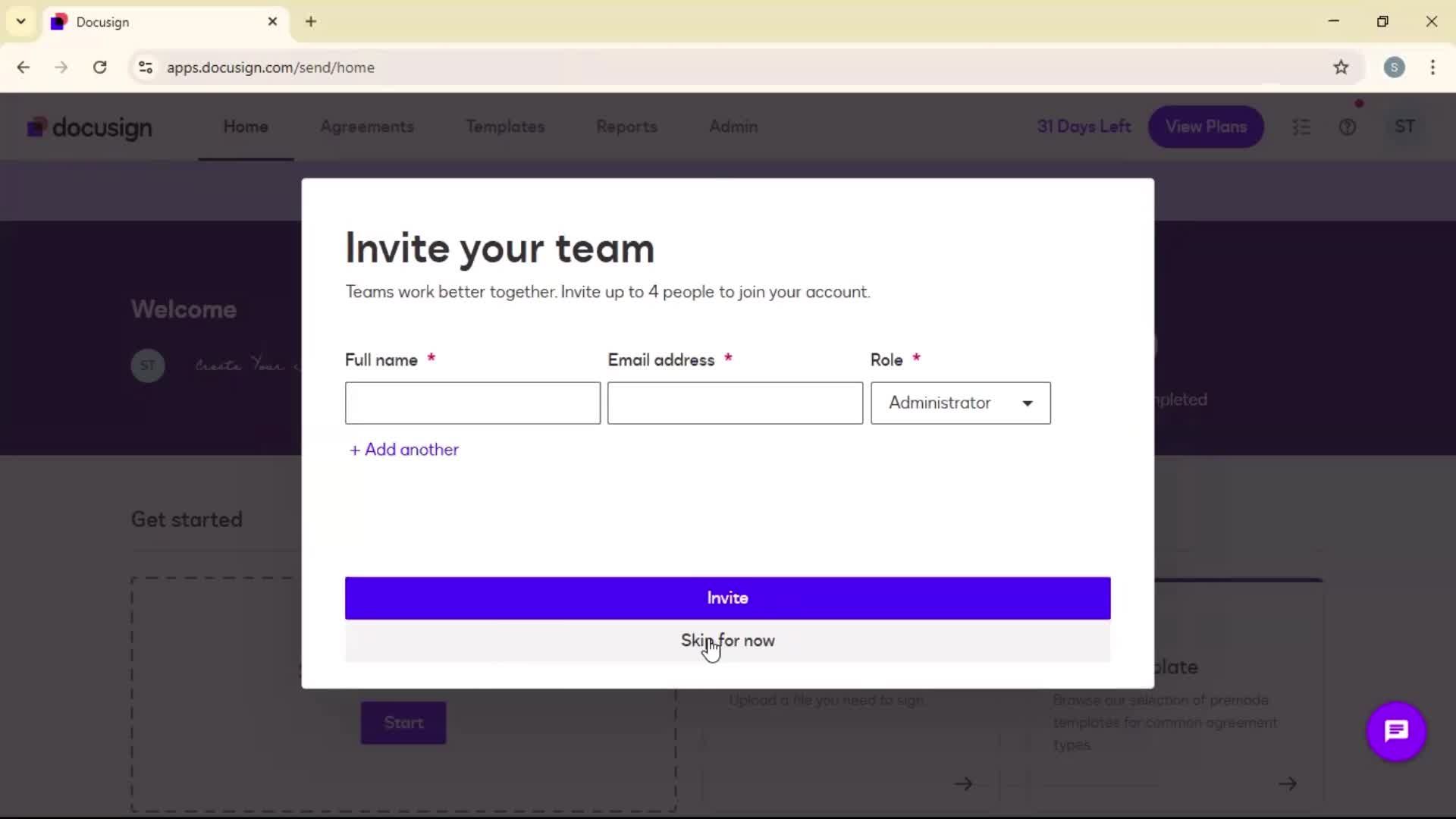
Task: Click View Plans button
Action: [1206, 127]
